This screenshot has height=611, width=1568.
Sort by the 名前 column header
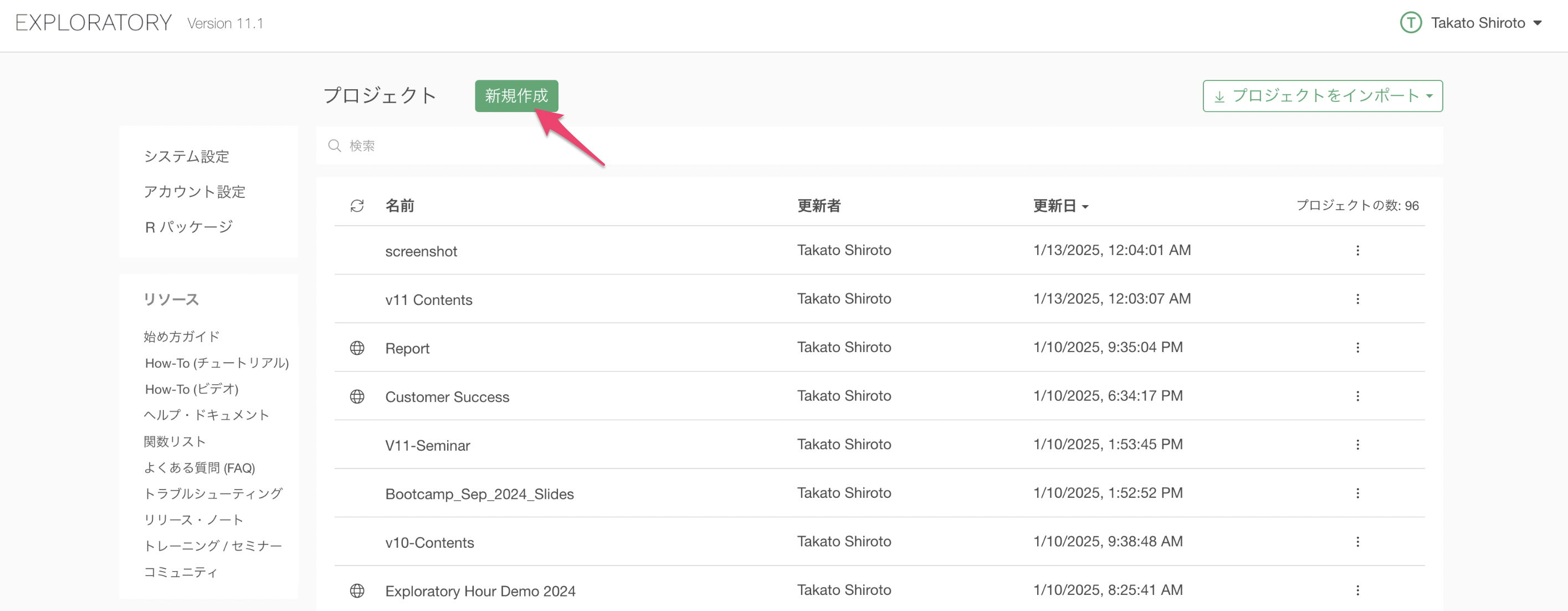[400, 206]
